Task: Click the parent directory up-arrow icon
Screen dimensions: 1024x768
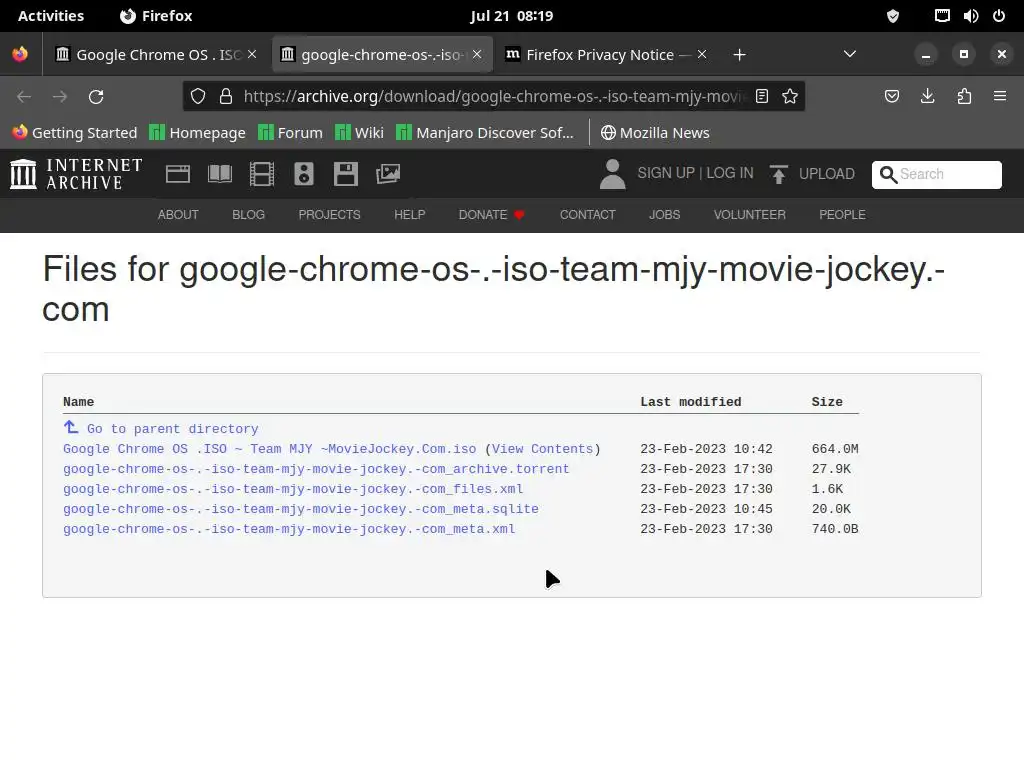Action: click(71, 427)
